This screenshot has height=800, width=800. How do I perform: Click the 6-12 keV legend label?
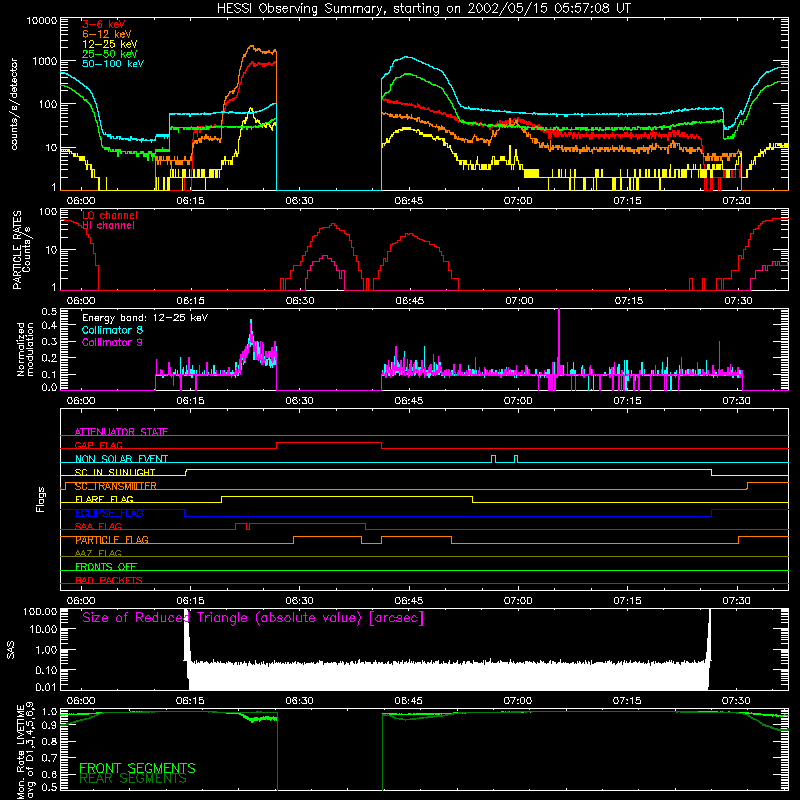106,34
